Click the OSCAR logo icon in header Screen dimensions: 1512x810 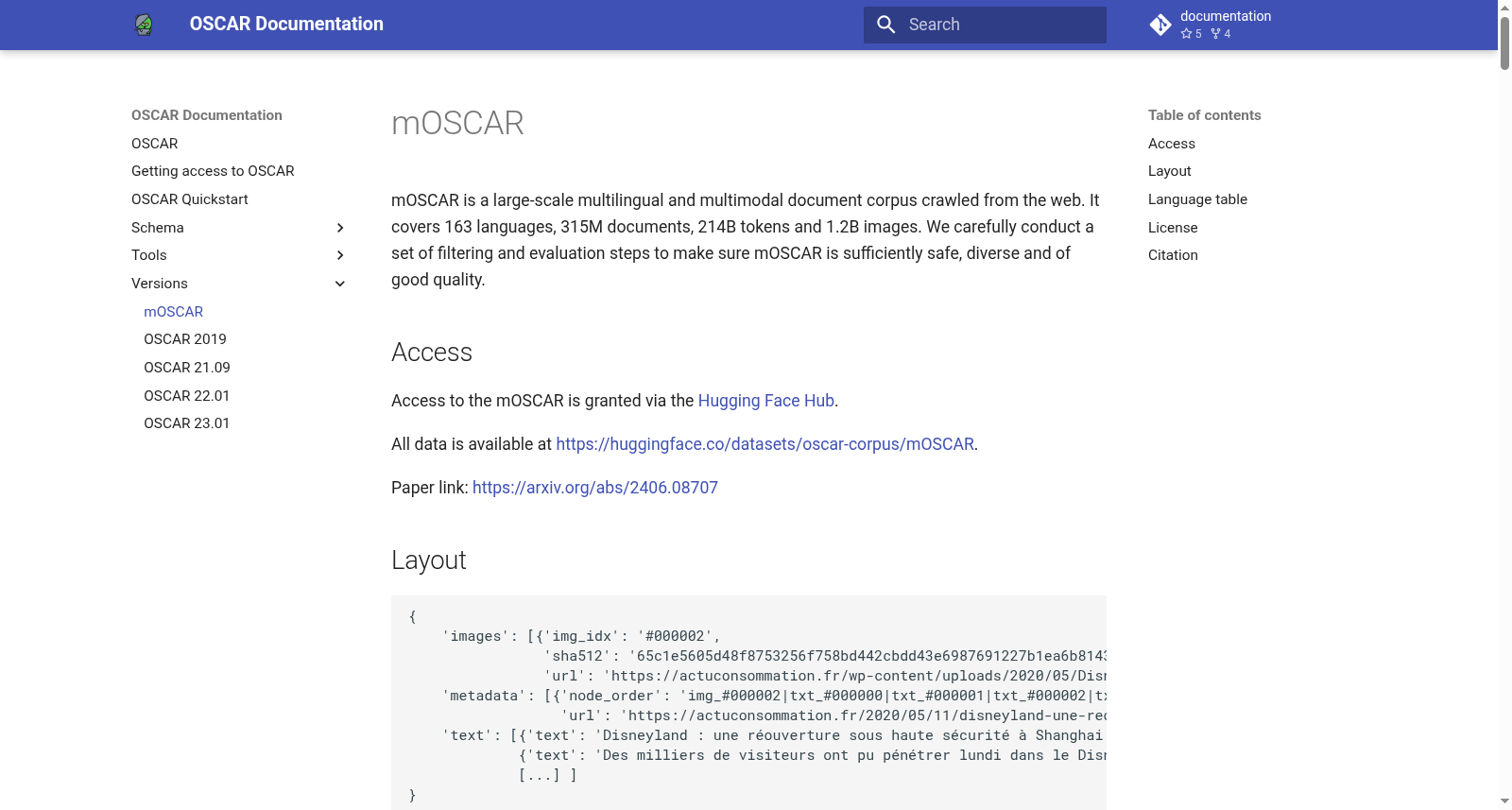(x=144, y=25)
